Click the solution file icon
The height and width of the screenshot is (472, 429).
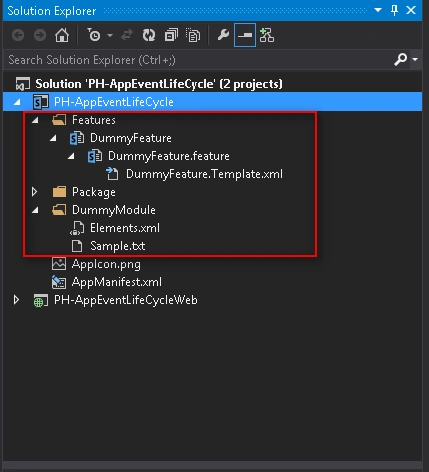click(x=23, y=84)
